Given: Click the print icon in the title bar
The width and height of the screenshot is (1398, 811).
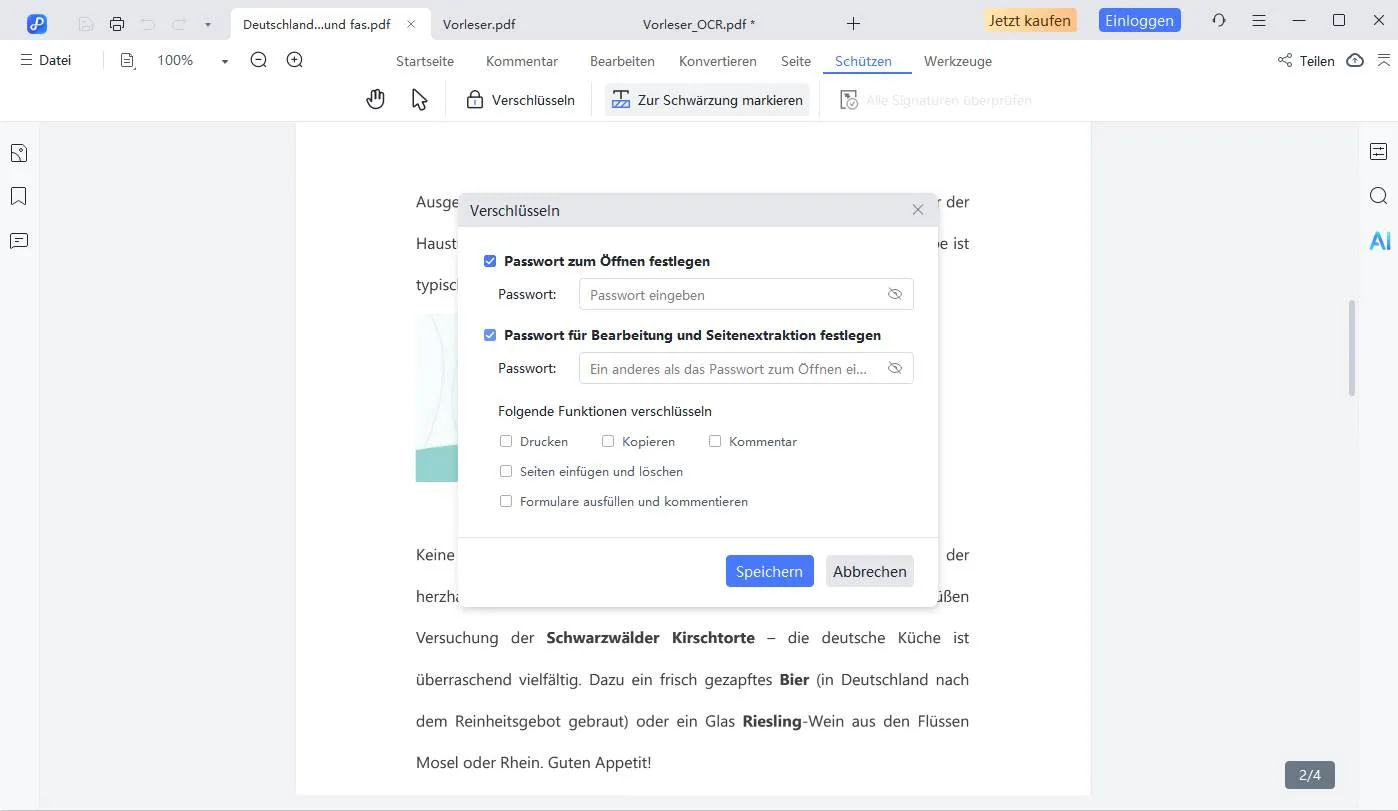Looking at the screenshot, I should tap(117, 24).
